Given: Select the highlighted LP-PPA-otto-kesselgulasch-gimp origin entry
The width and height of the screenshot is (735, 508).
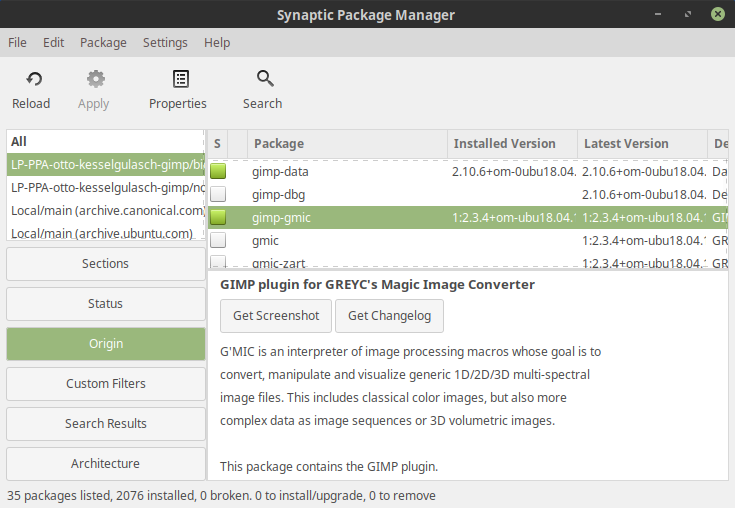Looking at the screenshot, I should tap(105, 164).
